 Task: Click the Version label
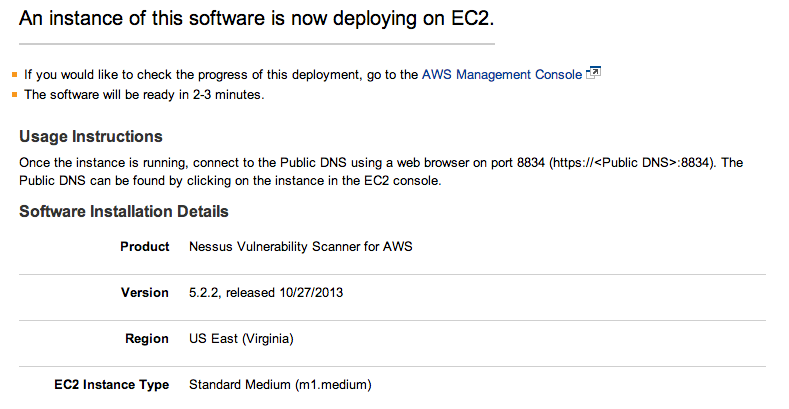[x=145, y=292]
